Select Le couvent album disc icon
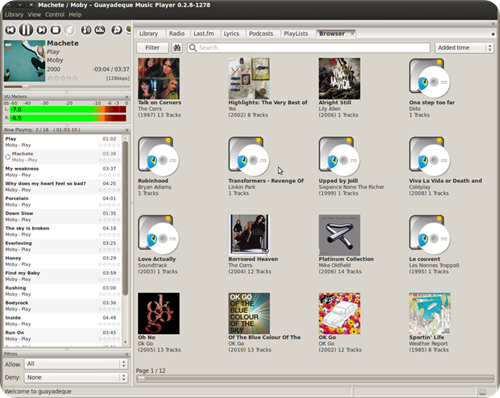 click(x=430, y=235)
